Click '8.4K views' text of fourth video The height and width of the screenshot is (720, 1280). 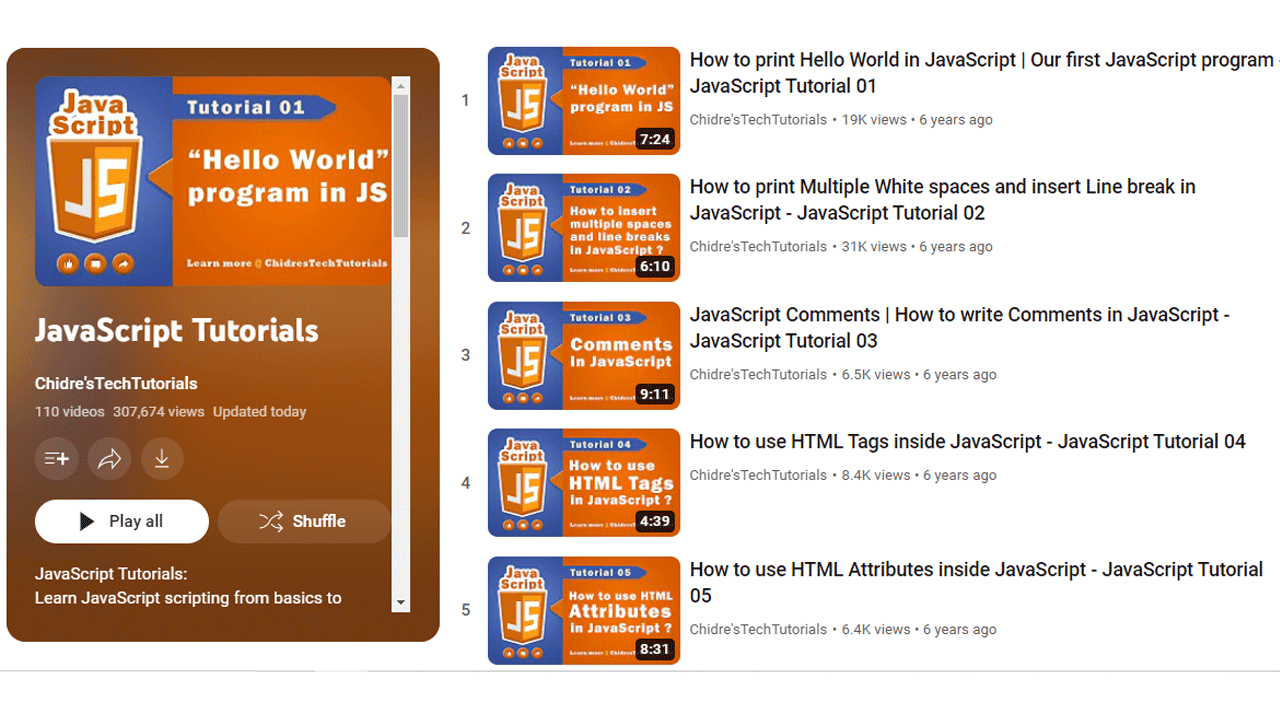pos(876,475)
